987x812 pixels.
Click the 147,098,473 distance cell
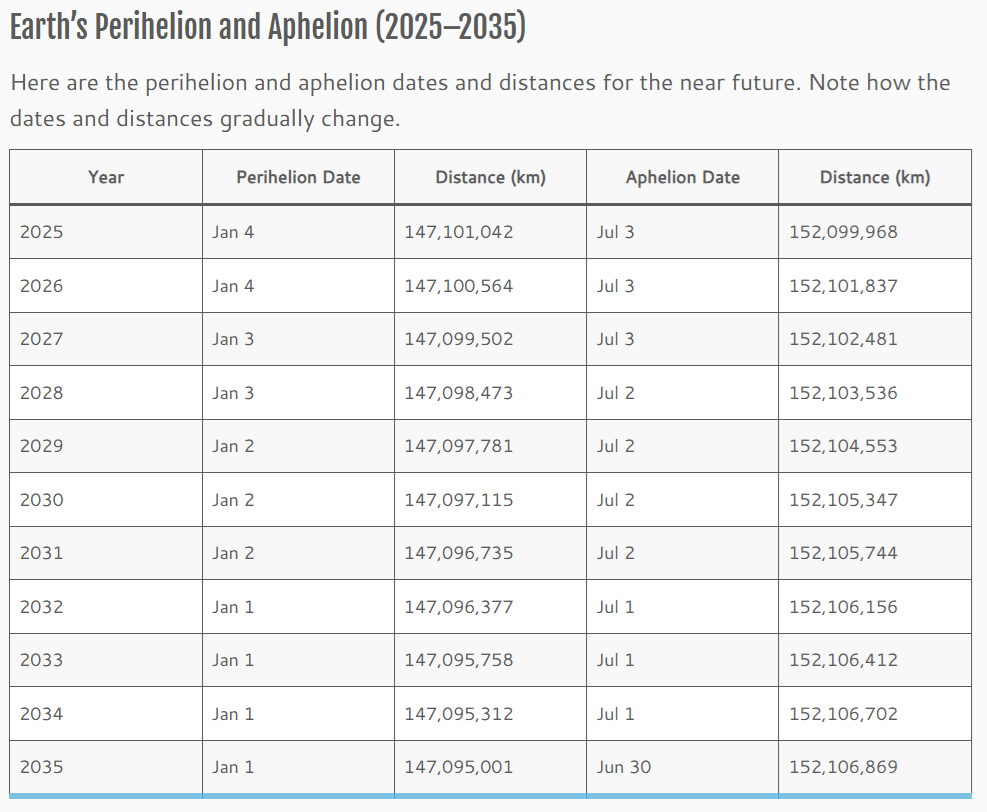(x=459, y=393)
